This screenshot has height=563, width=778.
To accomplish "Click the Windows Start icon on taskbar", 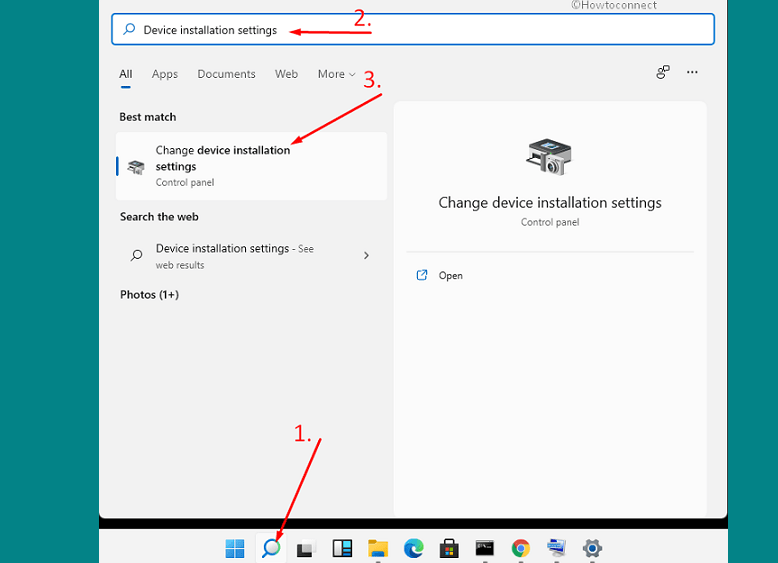I will pyautogui.click(x=235, y=549).
